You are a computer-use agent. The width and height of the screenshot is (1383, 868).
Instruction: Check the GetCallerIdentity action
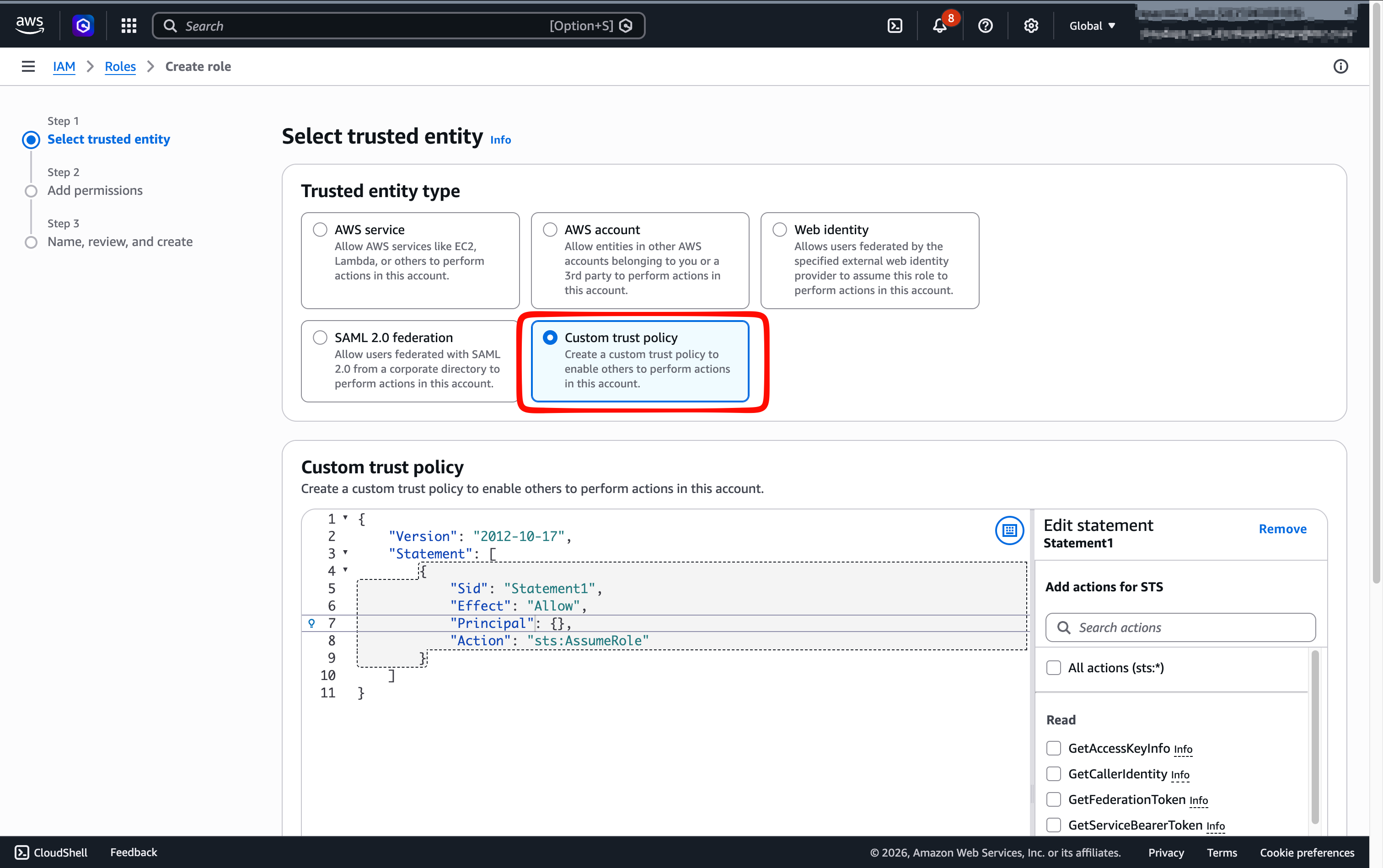point(1053,774)
